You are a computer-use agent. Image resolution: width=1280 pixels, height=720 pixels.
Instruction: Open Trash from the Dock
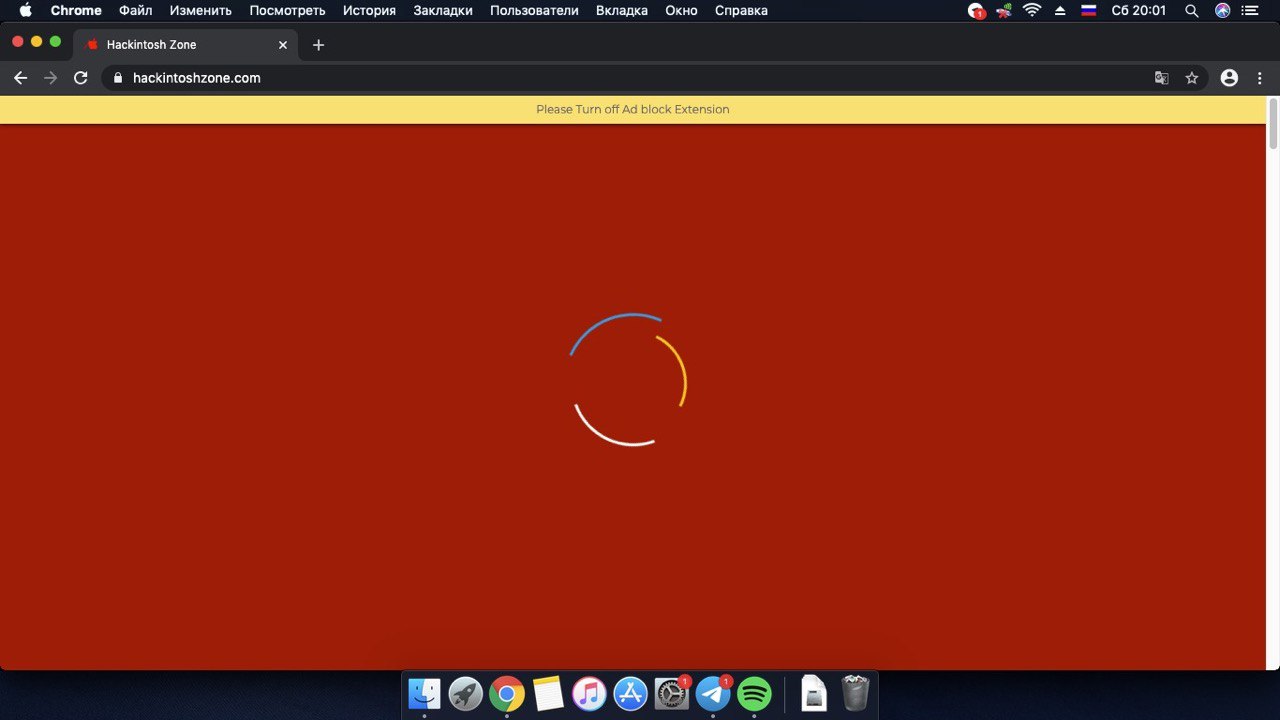856,693
